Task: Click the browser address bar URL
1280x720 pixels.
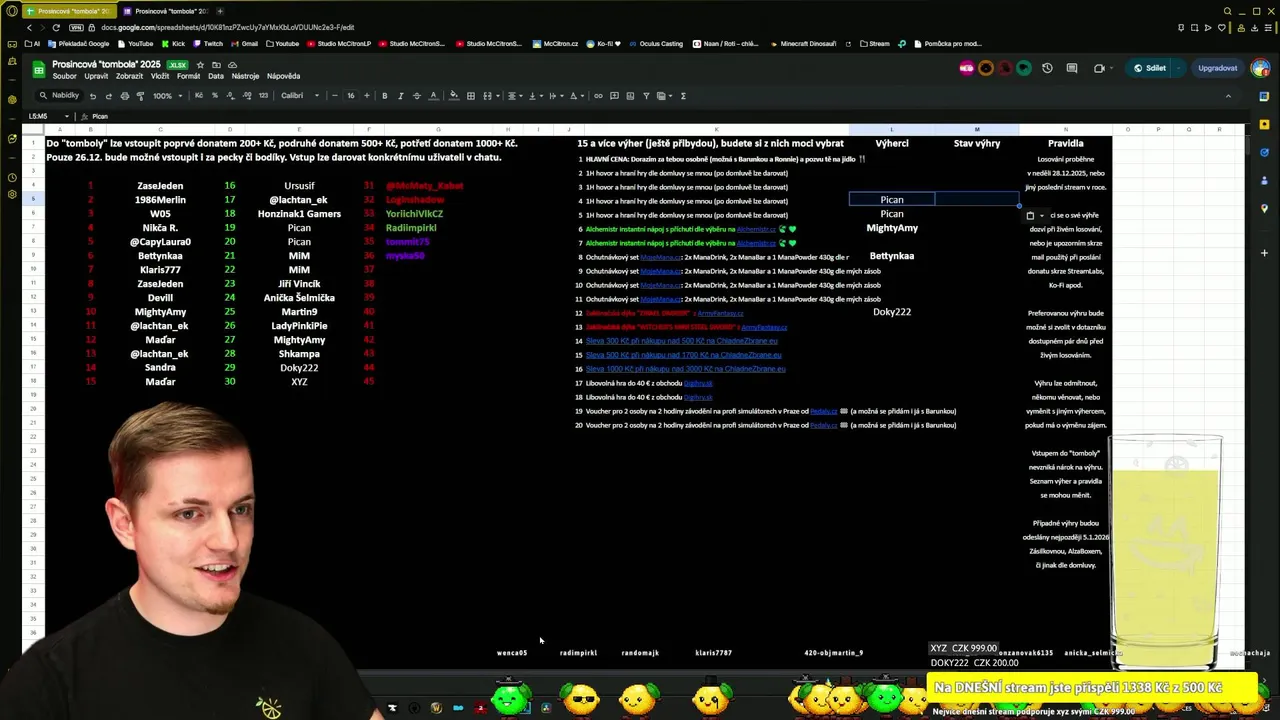Action: tap(227, 27)
